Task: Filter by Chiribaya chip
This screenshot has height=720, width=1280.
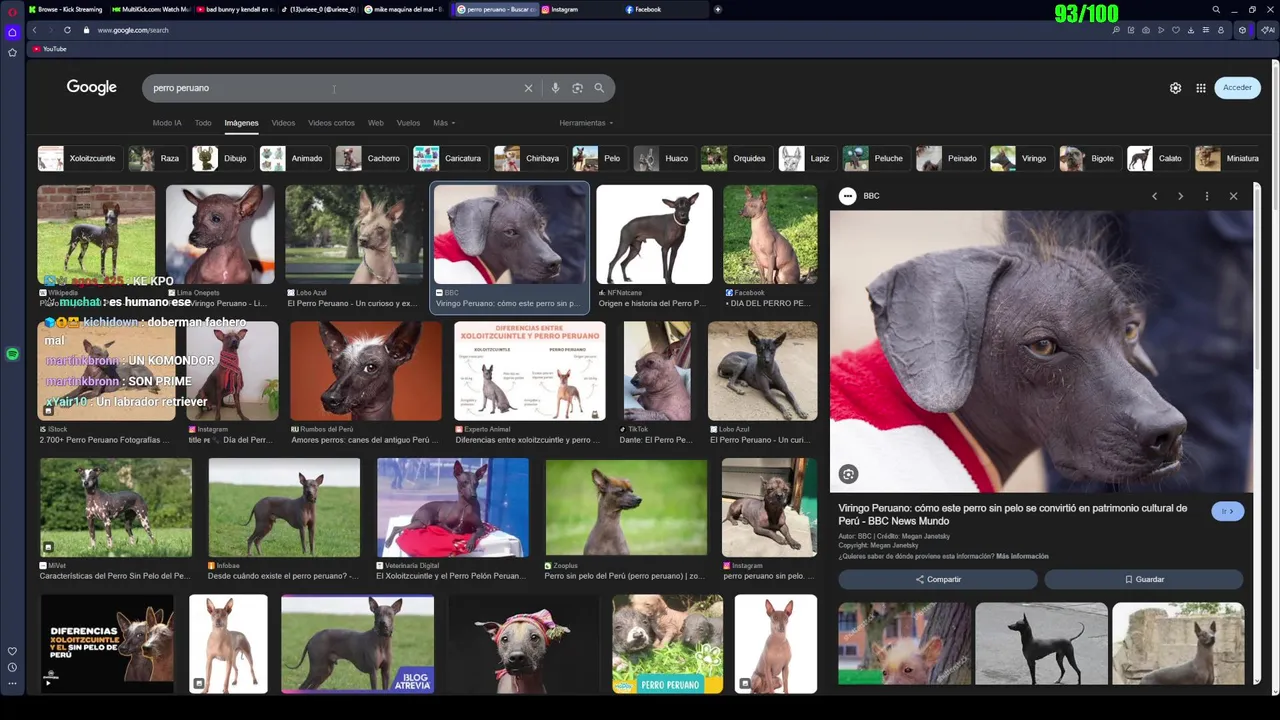Action: coord(528,158)
